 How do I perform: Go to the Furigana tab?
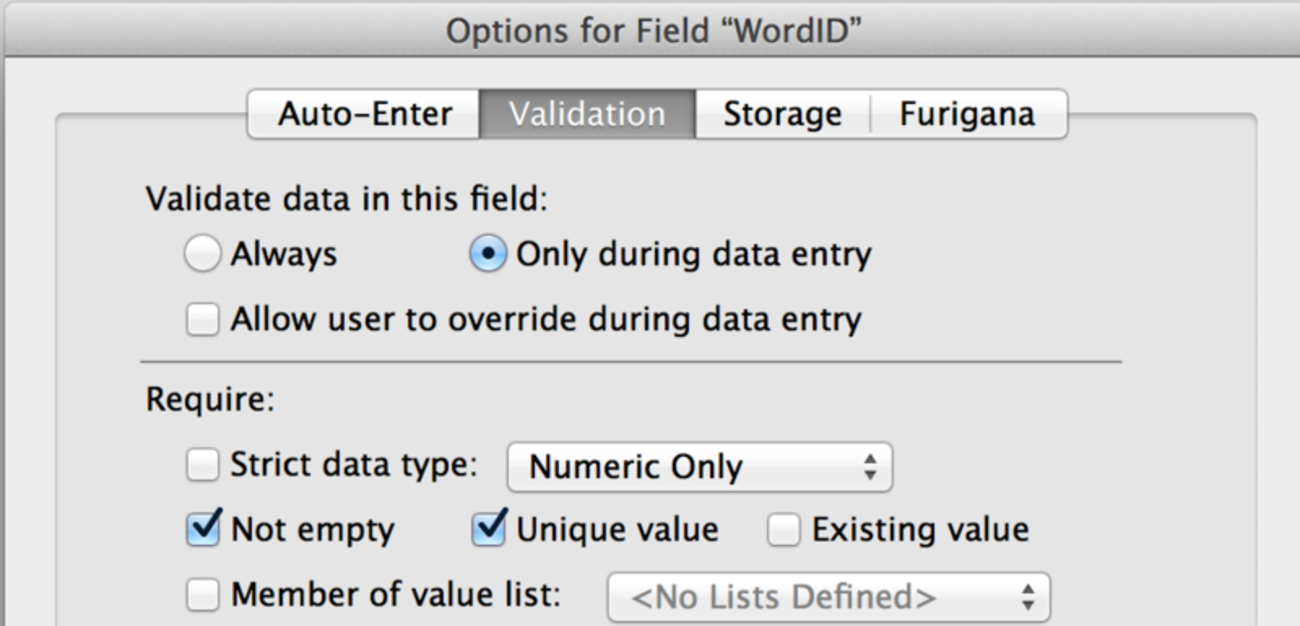[x=966, y=115]
